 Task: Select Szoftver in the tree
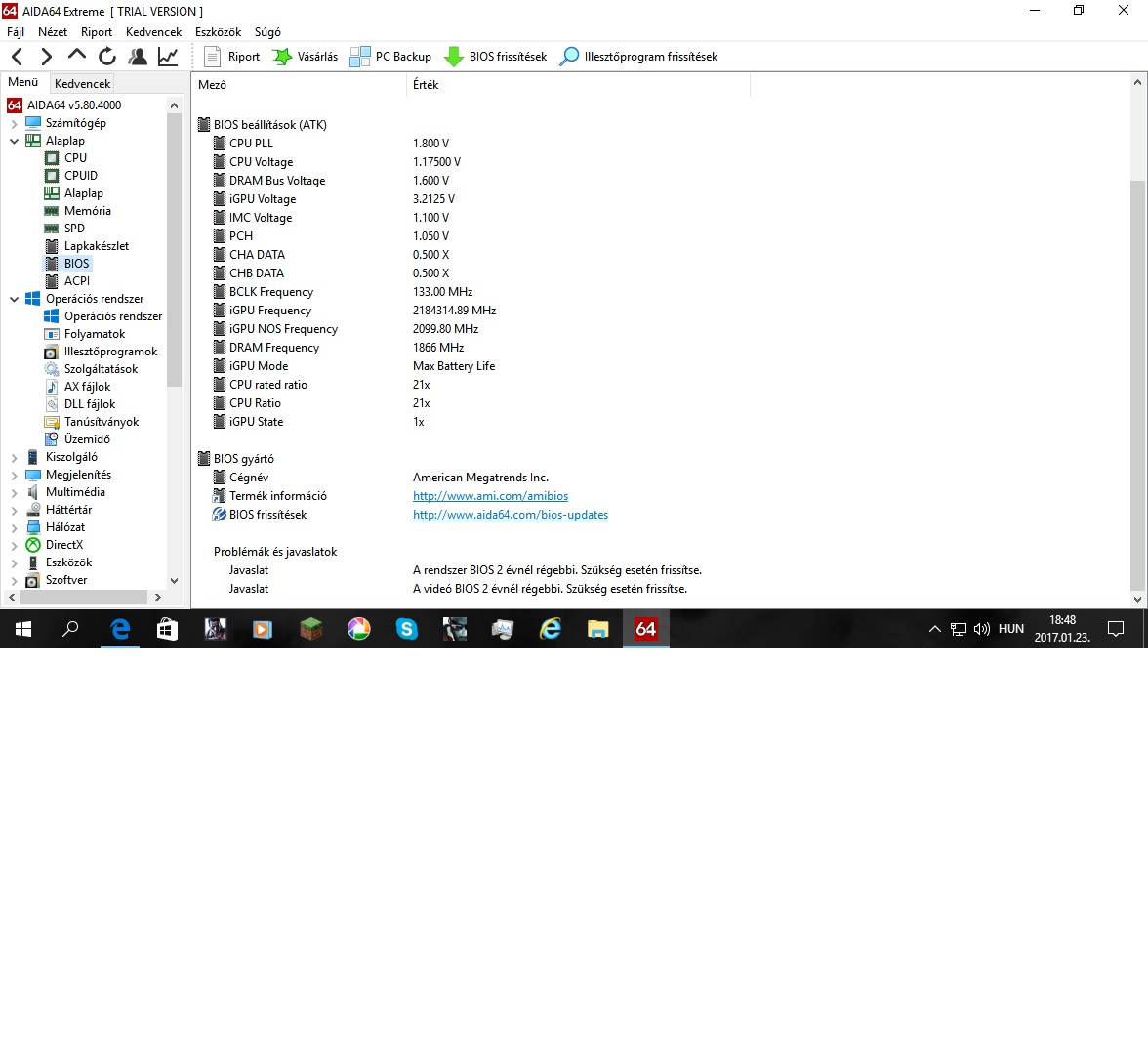(66, 580)
